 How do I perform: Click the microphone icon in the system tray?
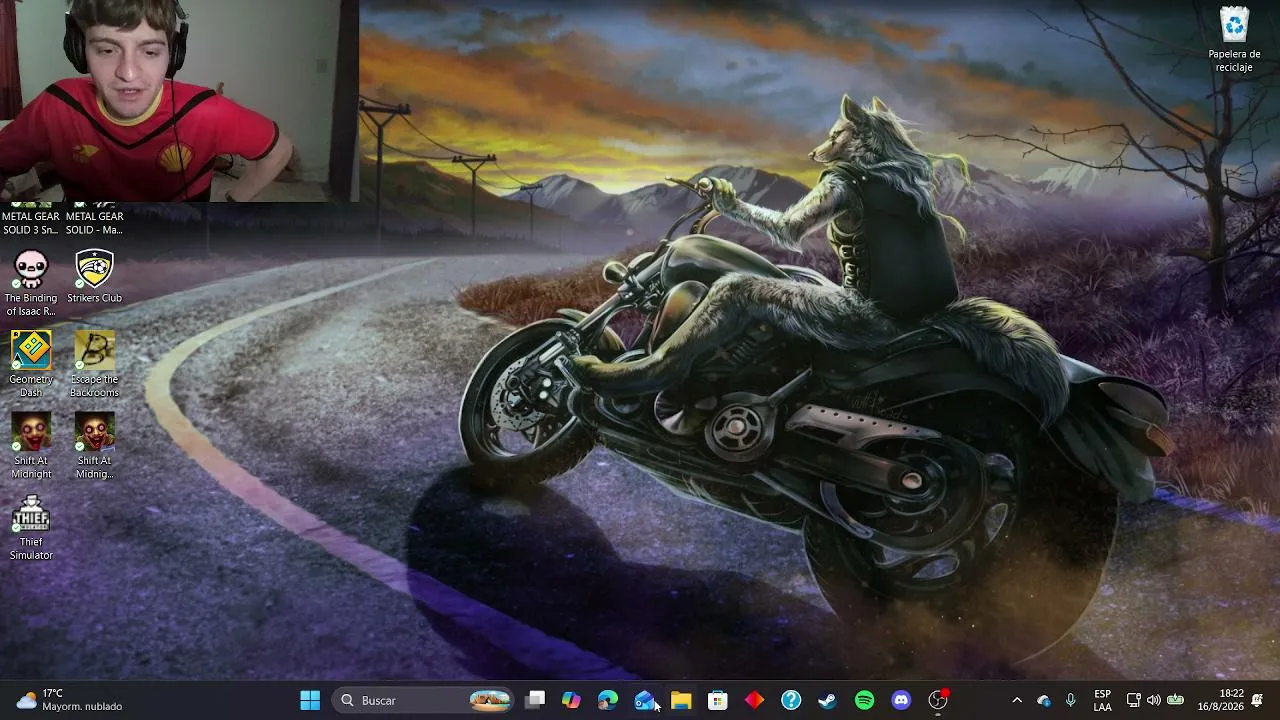(1070, 700)
